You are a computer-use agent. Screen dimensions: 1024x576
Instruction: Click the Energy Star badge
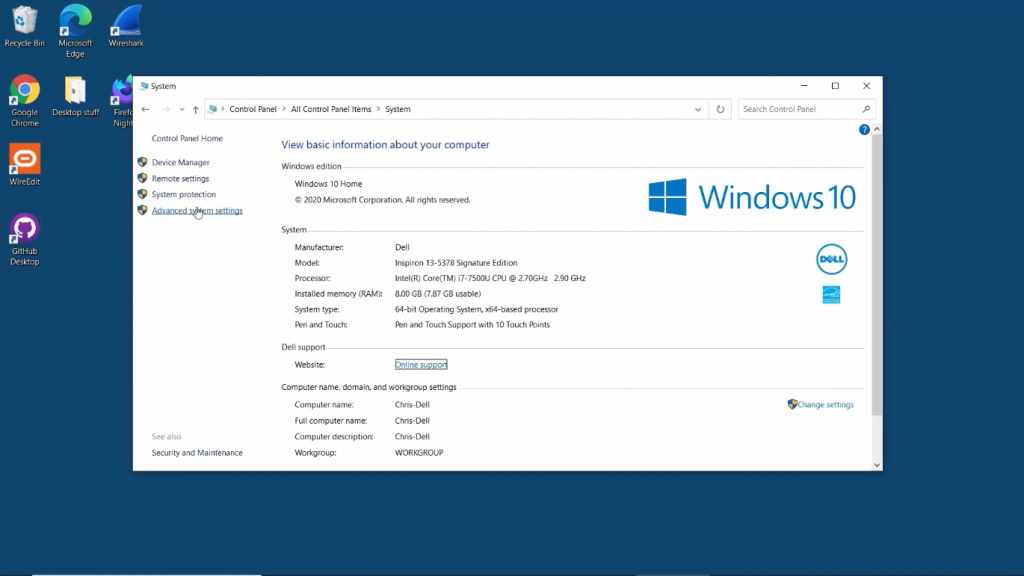click(831, 295)
